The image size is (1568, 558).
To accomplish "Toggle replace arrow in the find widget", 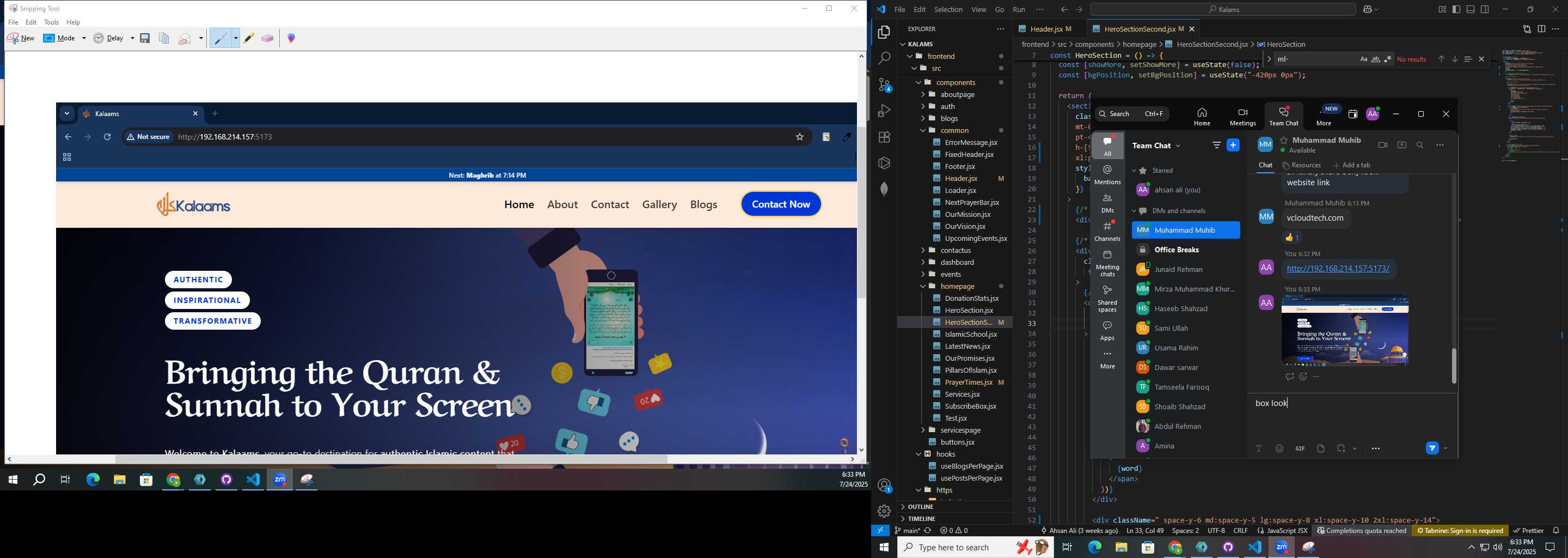I will [x=1269, y=59].
